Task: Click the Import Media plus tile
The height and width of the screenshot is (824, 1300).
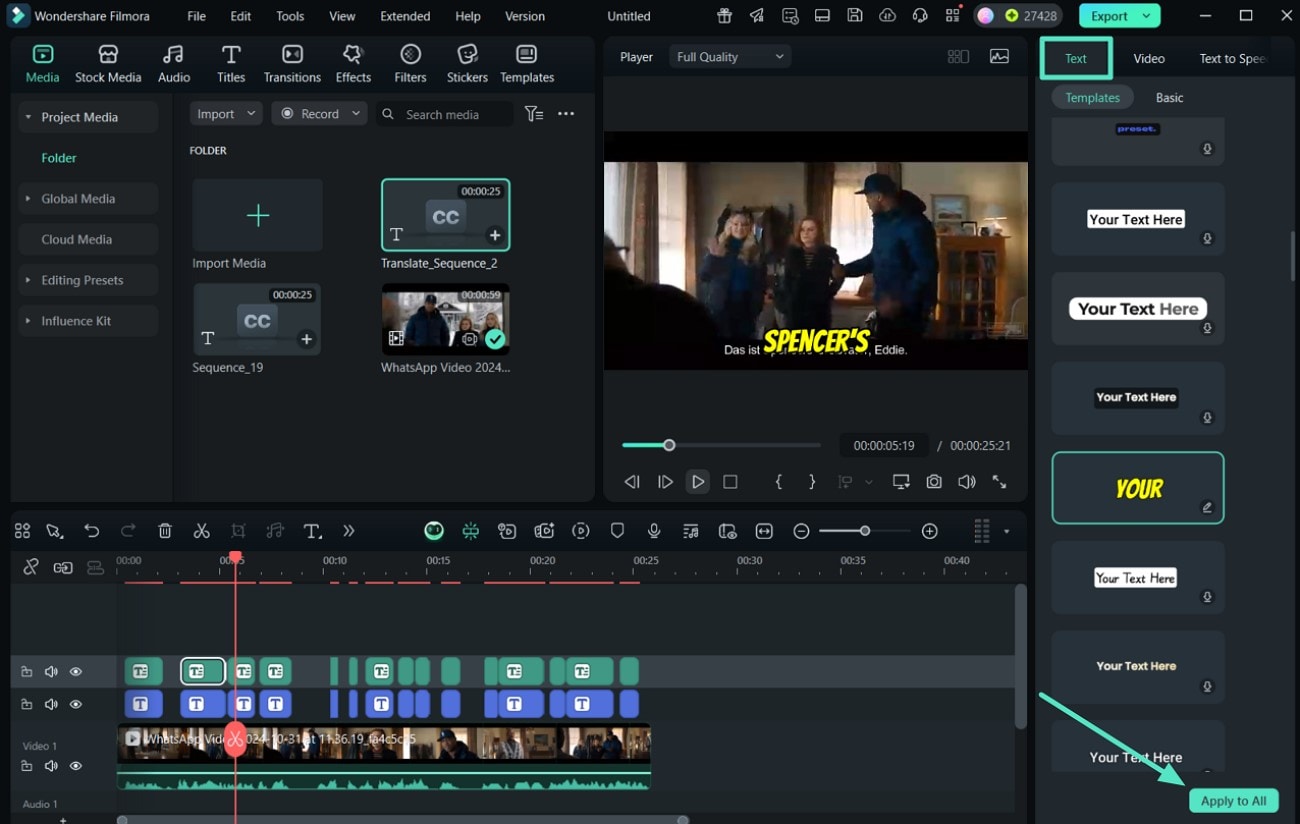Action: pyautogui.click(x=257, y=215)
